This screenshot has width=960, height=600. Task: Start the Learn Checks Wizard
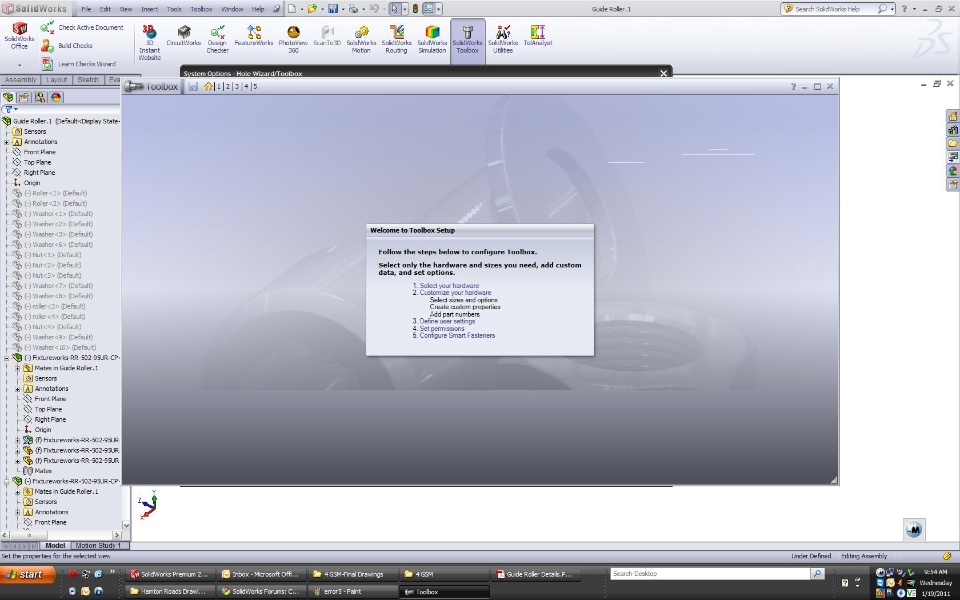(78, 64)
